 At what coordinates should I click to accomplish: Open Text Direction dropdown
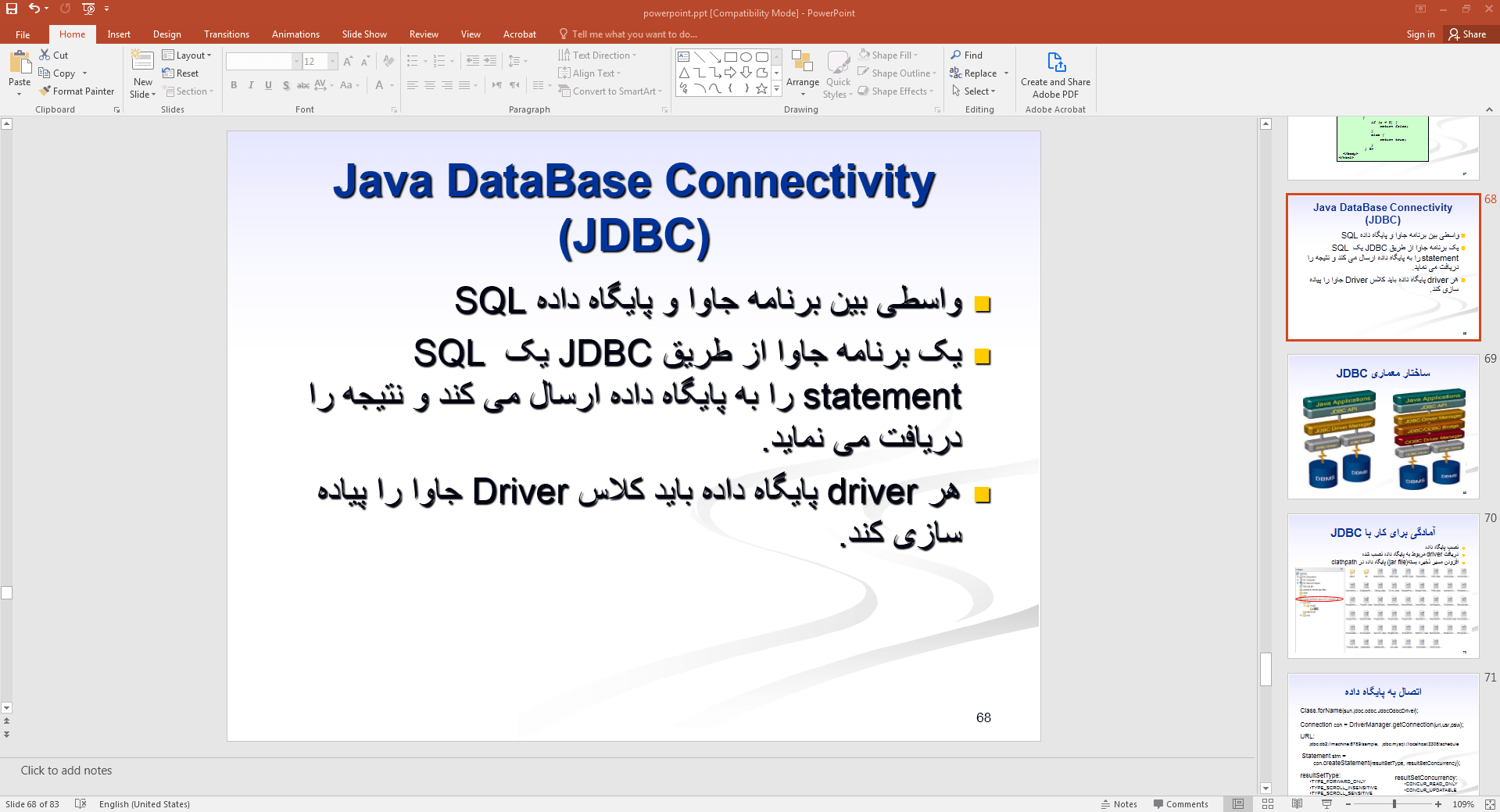(x=598, y=55)
